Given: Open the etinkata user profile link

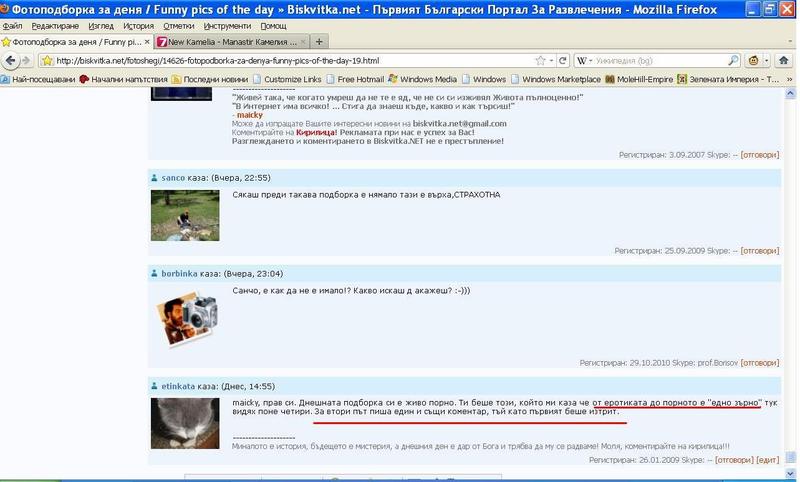Looking at the screenshot, I should [x=178, y=387].
